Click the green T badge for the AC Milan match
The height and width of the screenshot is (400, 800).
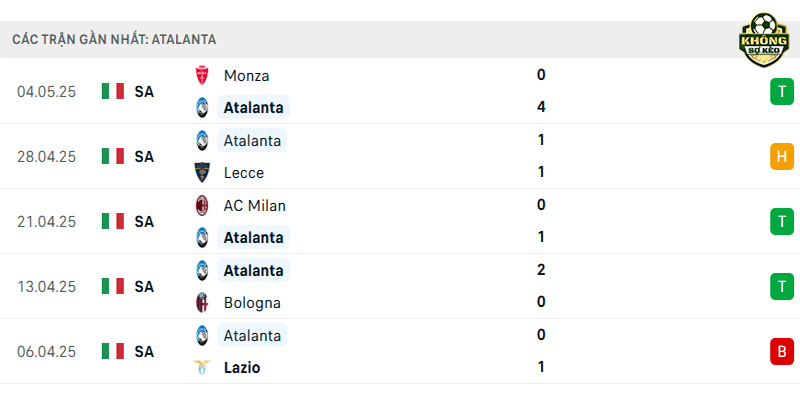782,221
